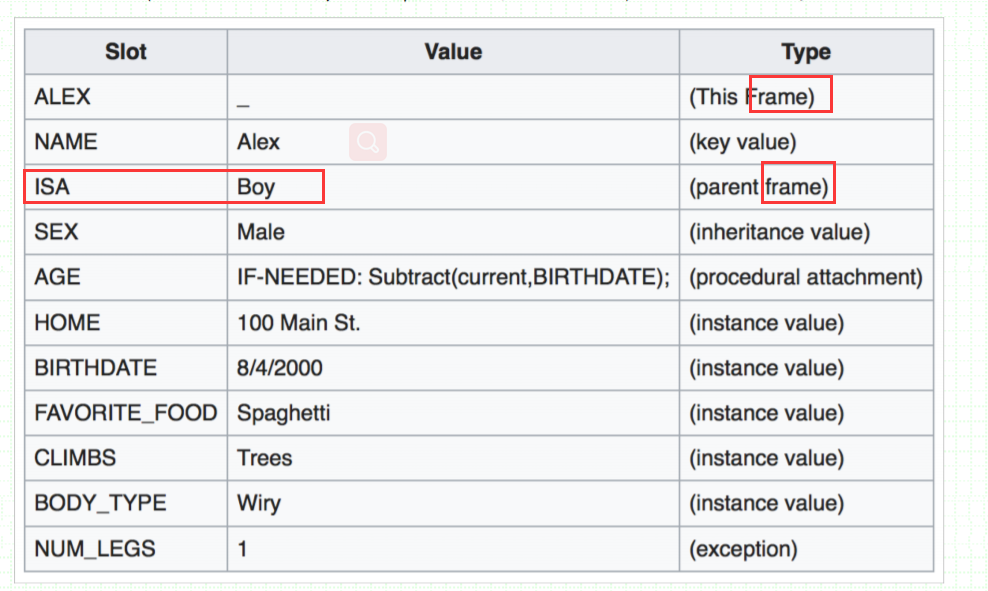Image resolution: width=988 pixels, height=591 pixels.
Task: Click the magnifier zoom icon near Alex
Action: coord(368,143)
